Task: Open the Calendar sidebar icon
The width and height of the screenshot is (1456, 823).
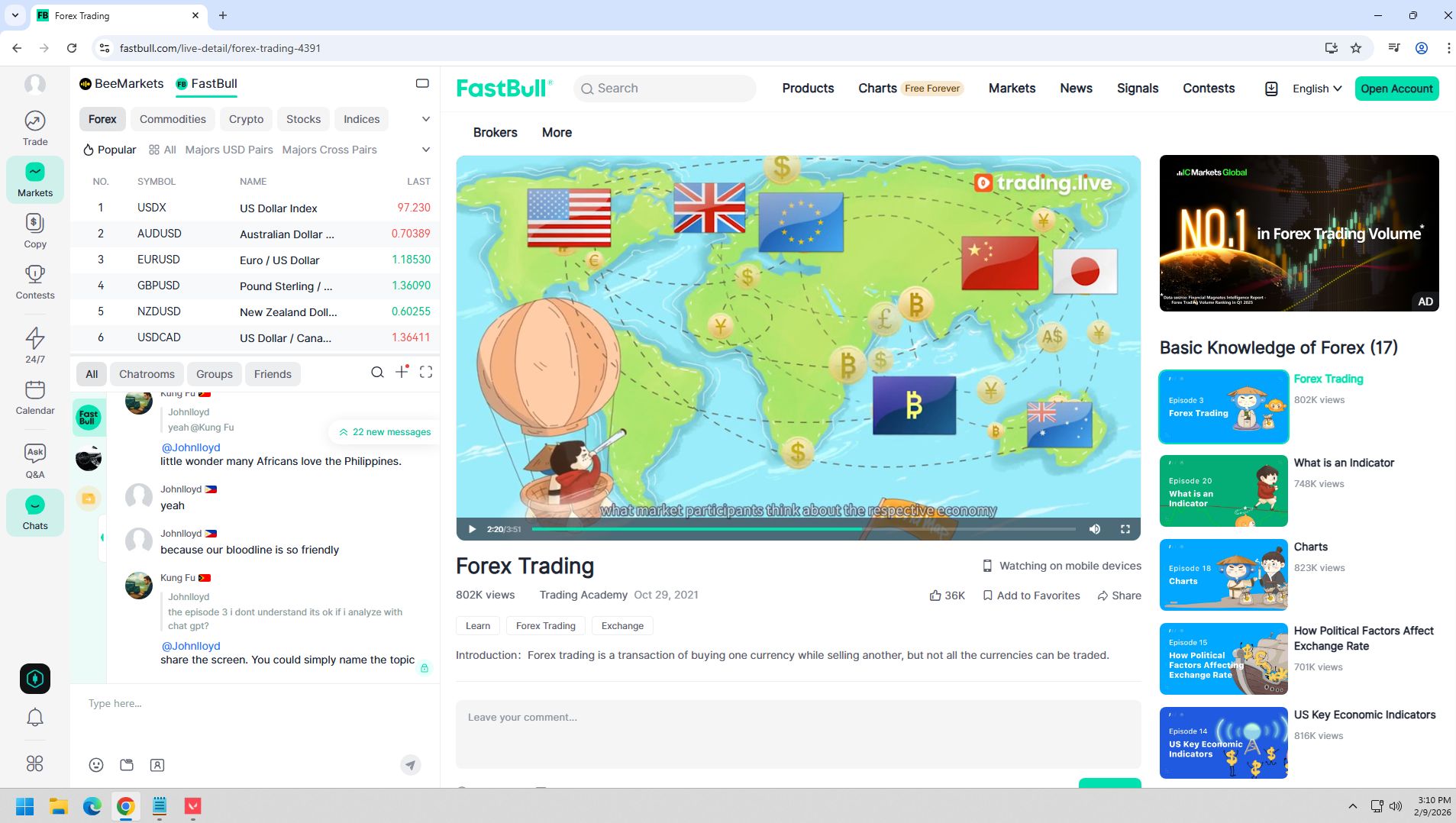Action: tap(35, 397)
